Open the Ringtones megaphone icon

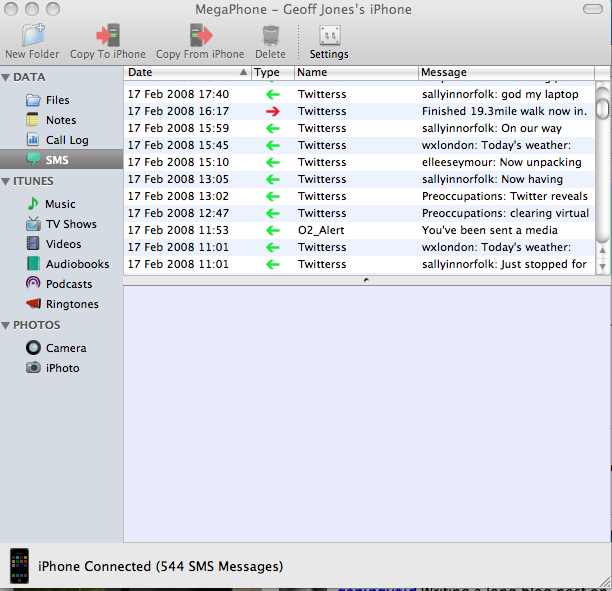click(x=34, y=303)
